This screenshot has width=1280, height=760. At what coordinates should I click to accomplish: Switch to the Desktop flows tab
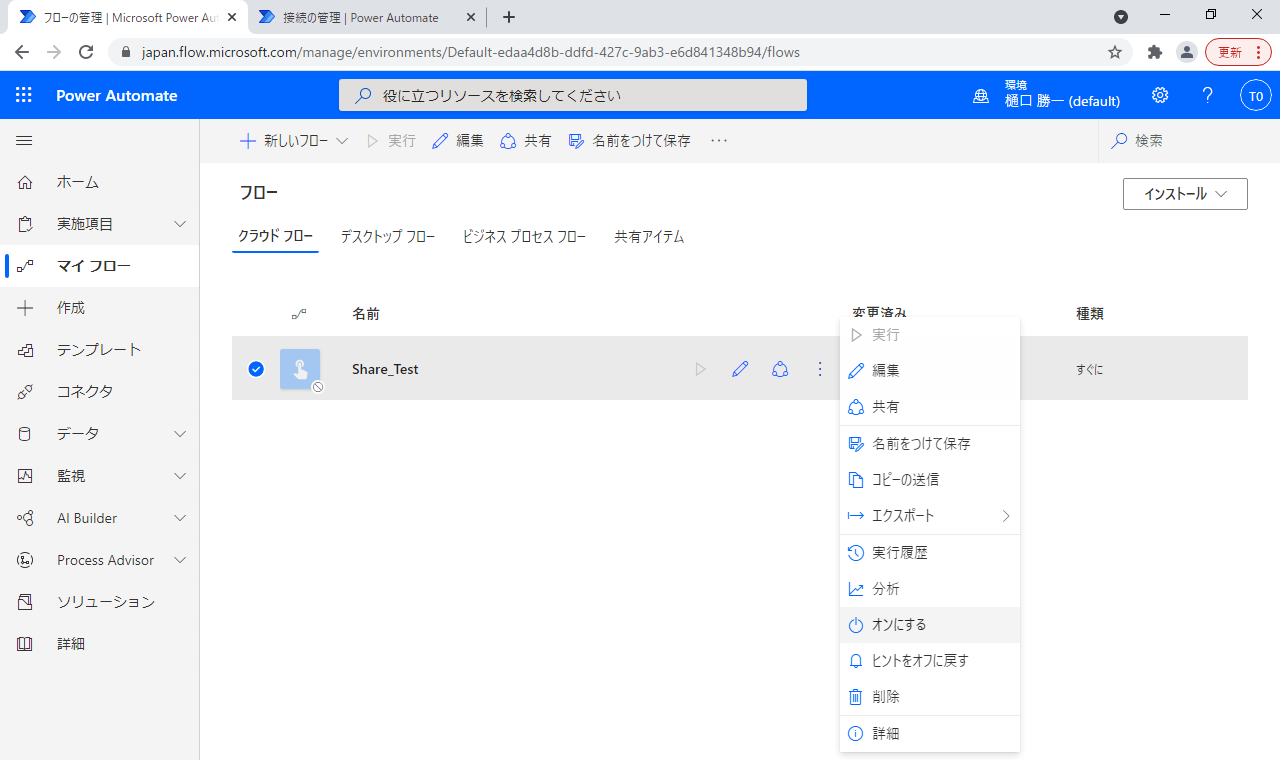pyautogui.click(x=388, y=237)
